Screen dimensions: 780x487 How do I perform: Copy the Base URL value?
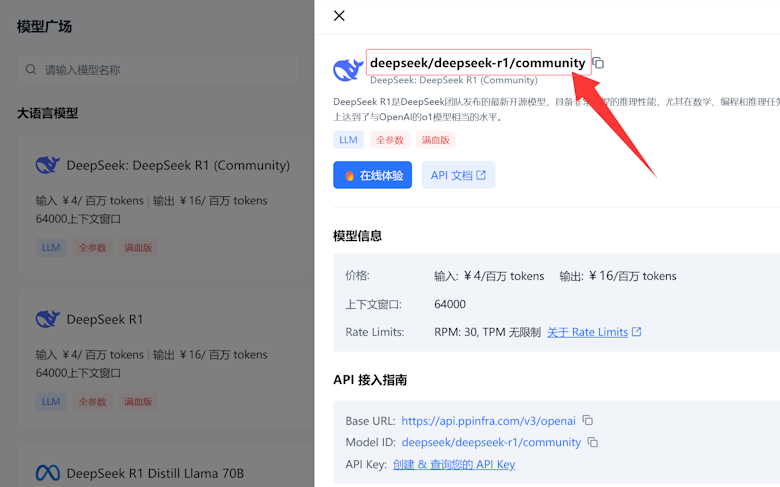[587, 421]
